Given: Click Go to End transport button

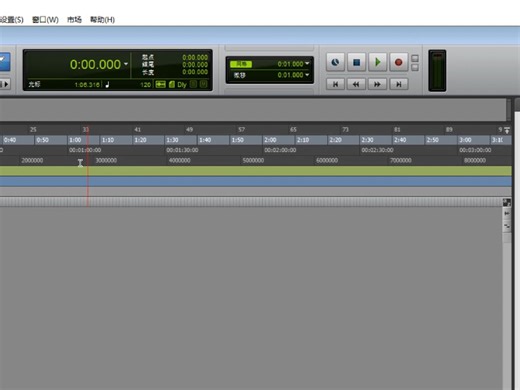Looking at the screenshot, I should 398,84.
